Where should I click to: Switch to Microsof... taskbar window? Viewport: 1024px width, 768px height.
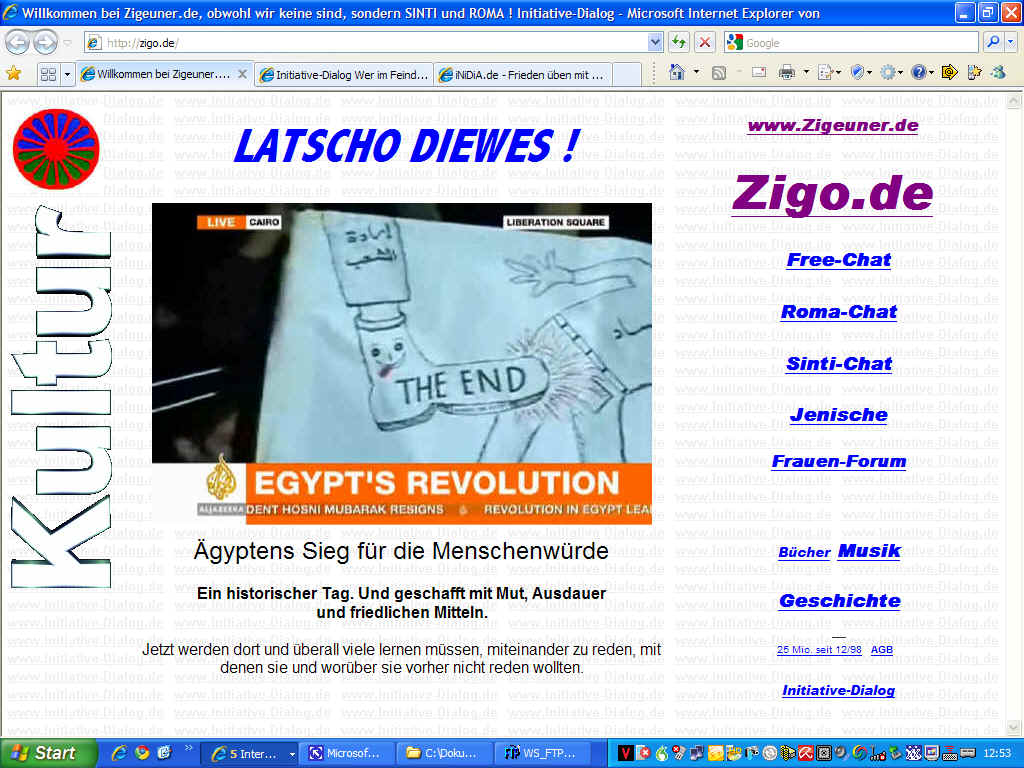[347, 754]
